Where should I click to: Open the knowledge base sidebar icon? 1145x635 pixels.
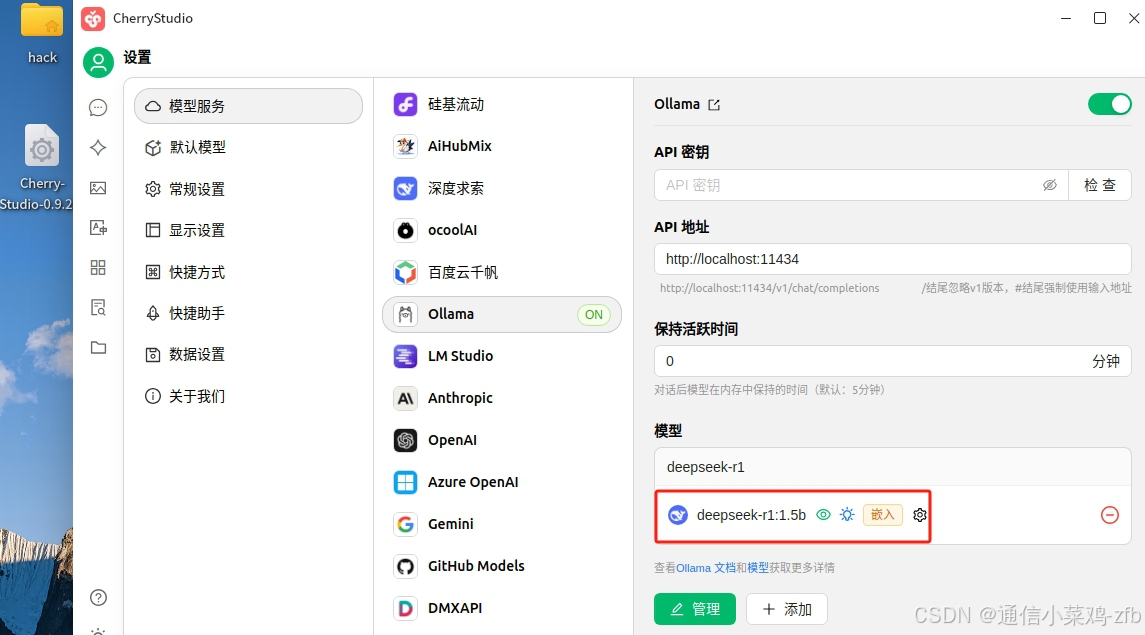pyautogui.click(x=98, y=307)
